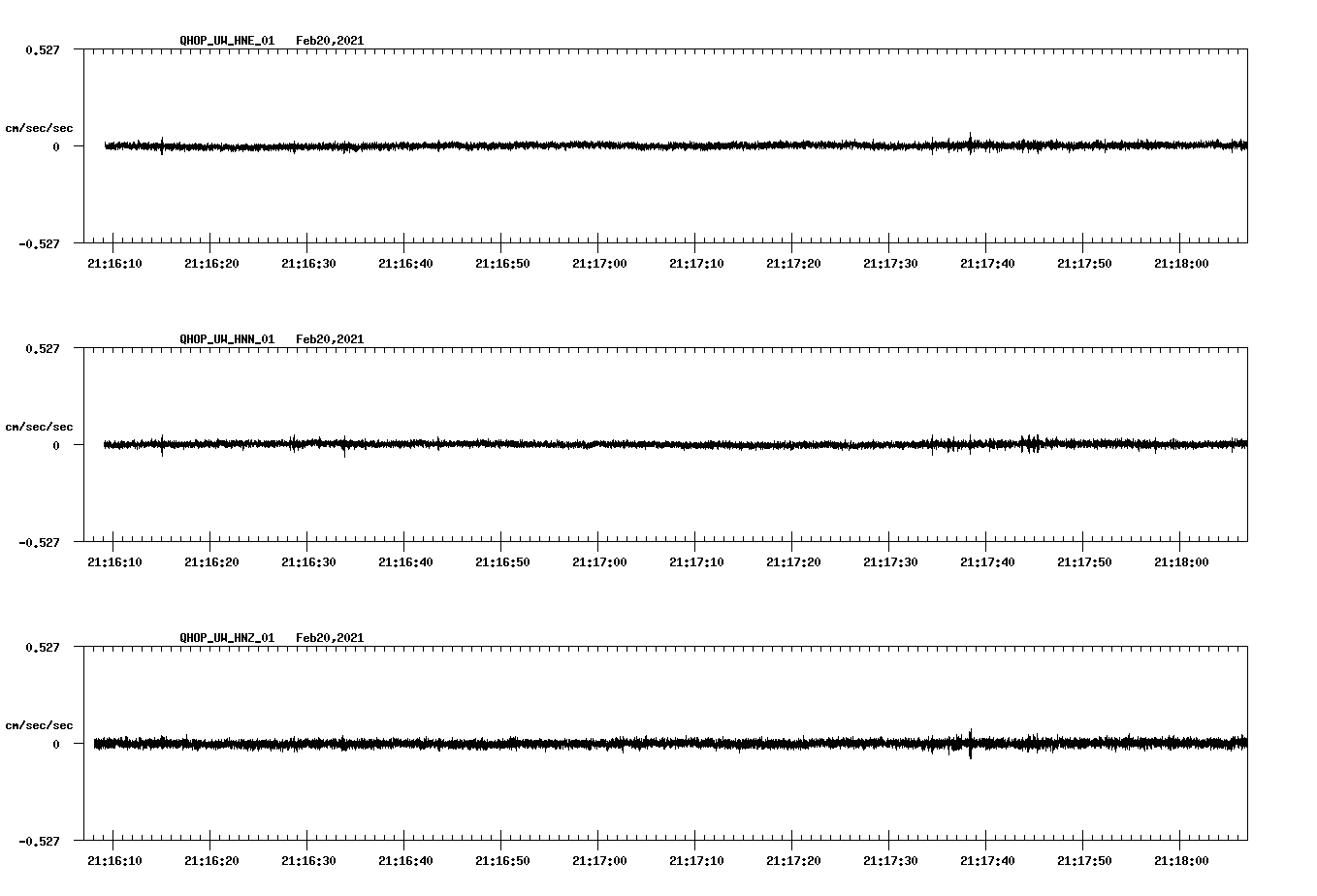The height and width of the screenshot is (896, 1317).
Task: Click the 0.527 upper amplitude value on top plot
Action: (x=43, y=49)
